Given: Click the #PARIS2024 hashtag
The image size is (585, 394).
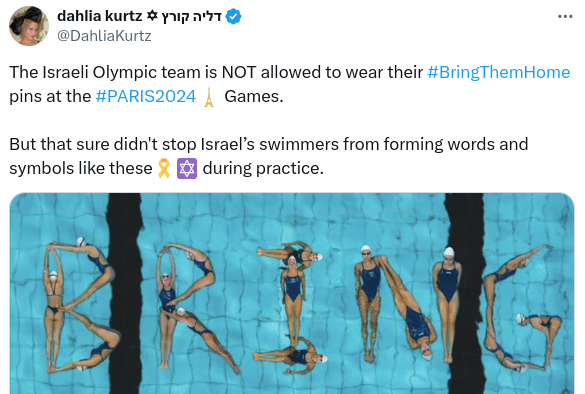Looking at the screenshot, I should (x=146, y=96).
